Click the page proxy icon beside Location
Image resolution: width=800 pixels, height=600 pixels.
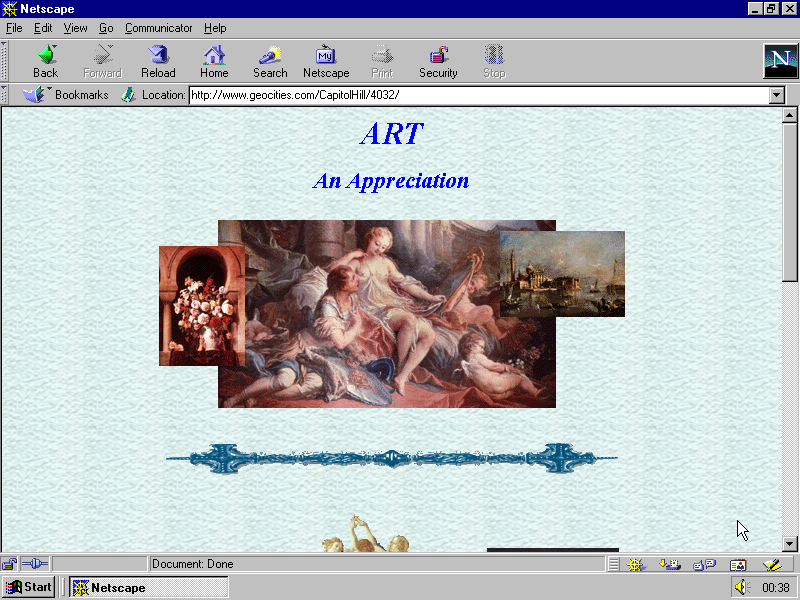click(128, 94)
